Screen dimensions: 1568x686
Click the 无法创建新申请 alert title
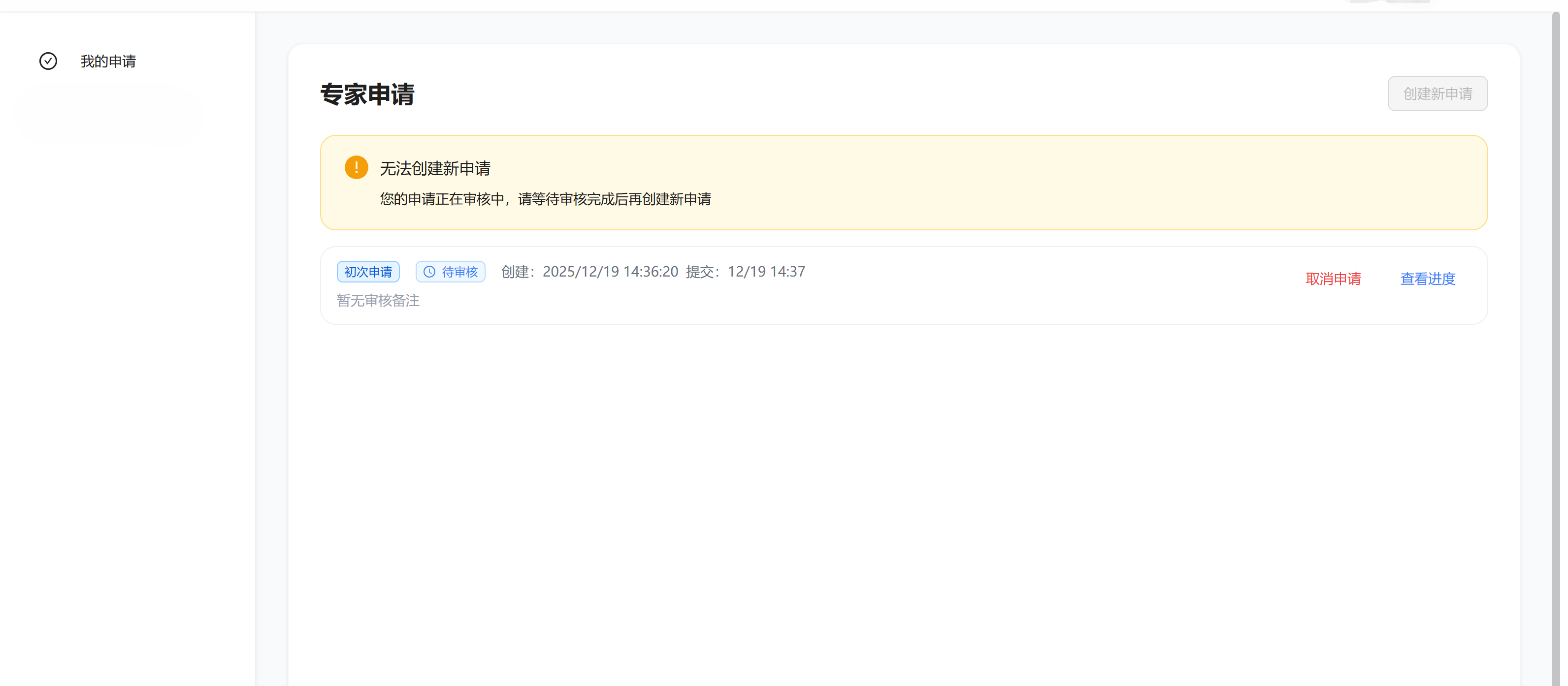pyautogui.click(x=435, y=168)
